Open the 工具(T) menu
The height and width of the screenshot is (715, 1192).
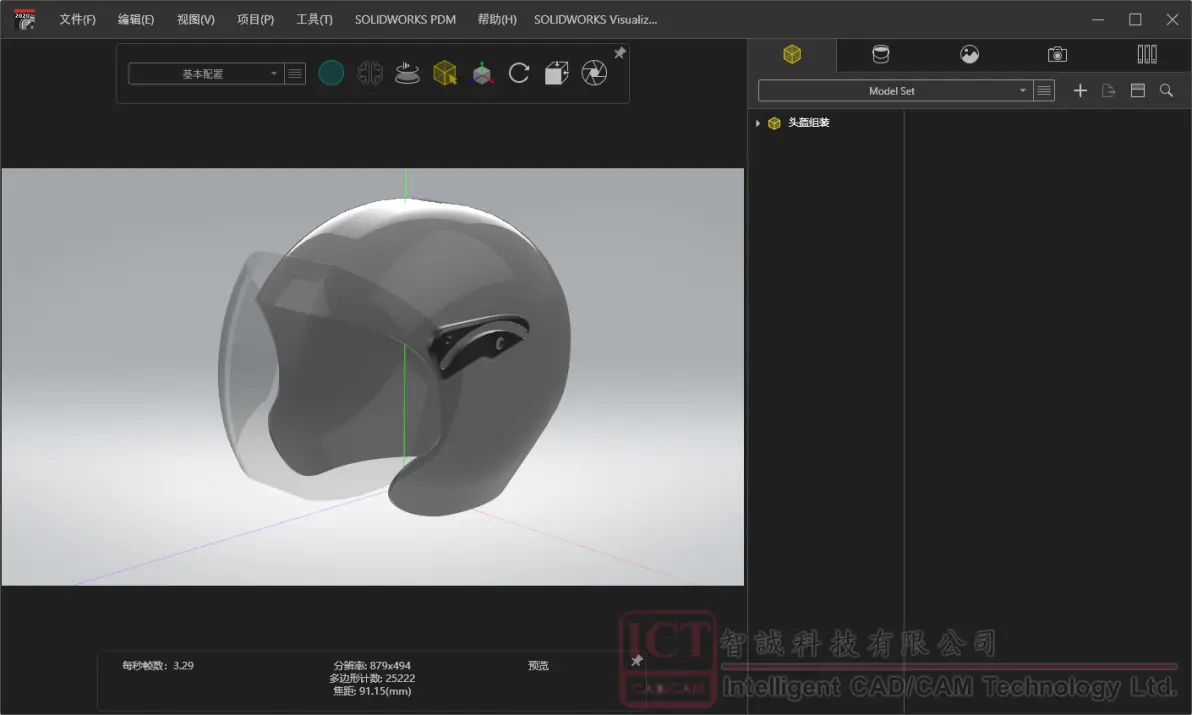pyautogui.click(x=315, y=20)
